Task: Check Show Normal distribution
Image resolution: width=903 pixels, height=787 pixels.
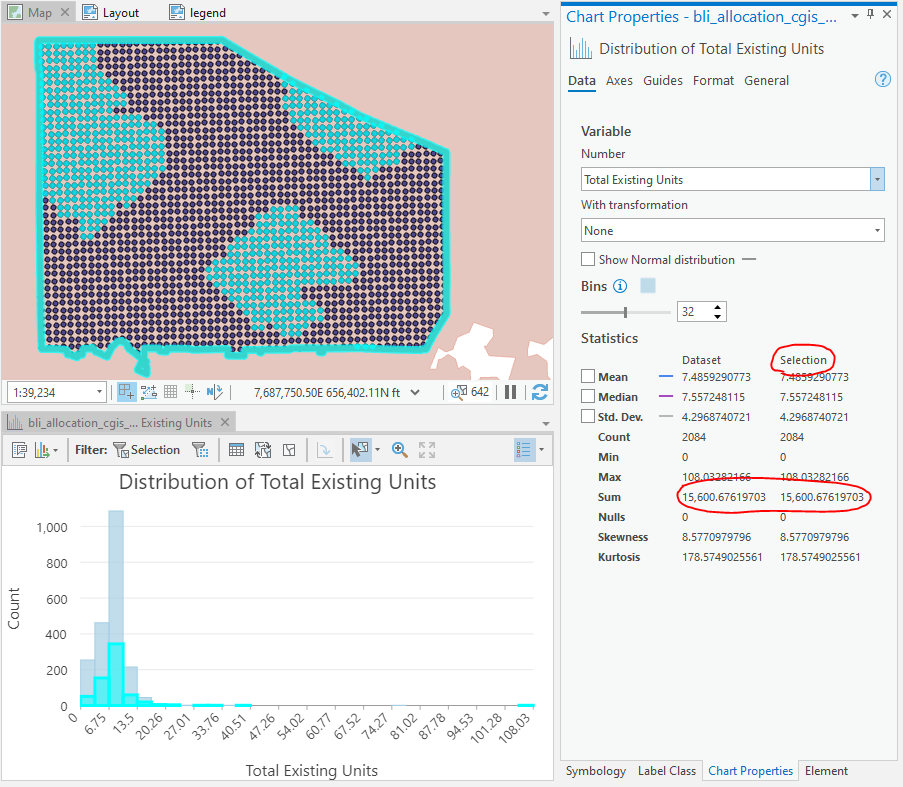Action: click(588, 260)
